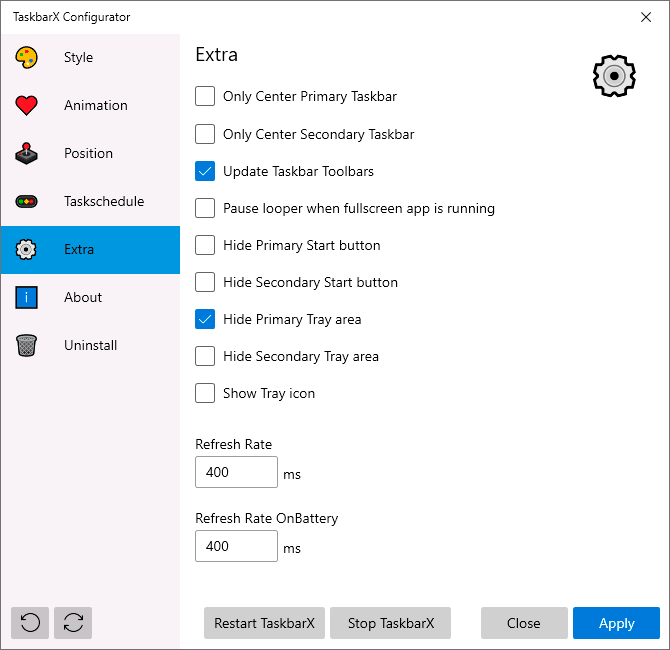Click the revert settings arrow icon

30,623
